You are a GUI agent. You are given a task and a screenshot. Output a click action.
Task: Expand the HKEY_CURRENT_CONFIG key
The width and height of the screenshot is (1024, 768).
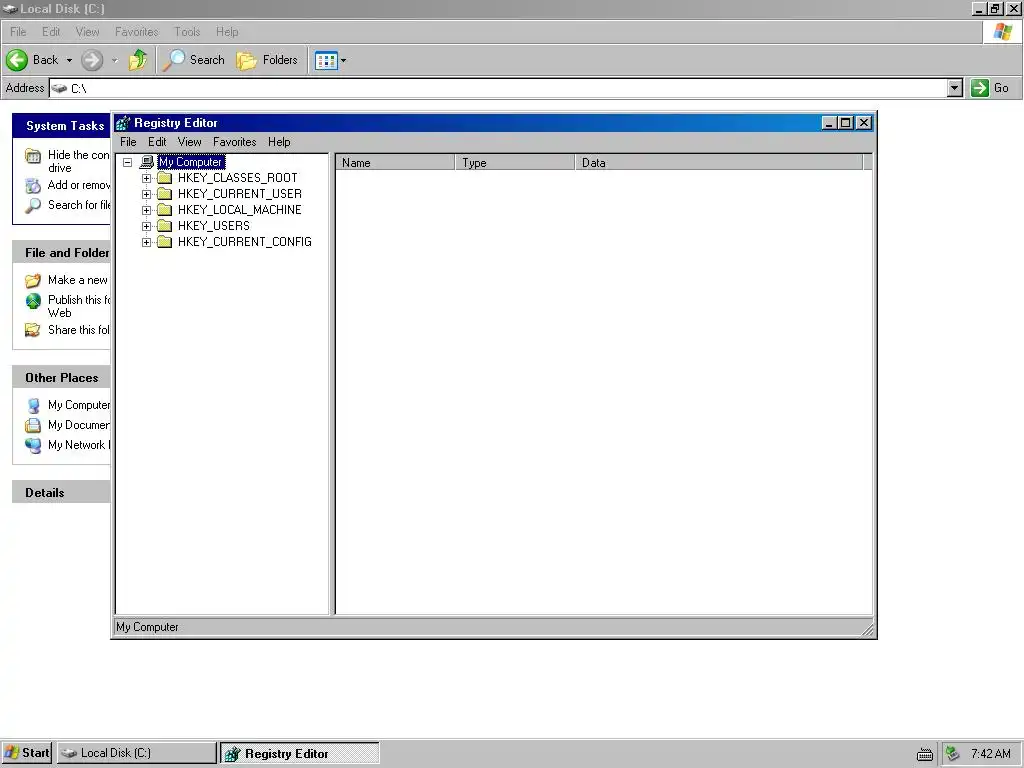coord(146,242)
